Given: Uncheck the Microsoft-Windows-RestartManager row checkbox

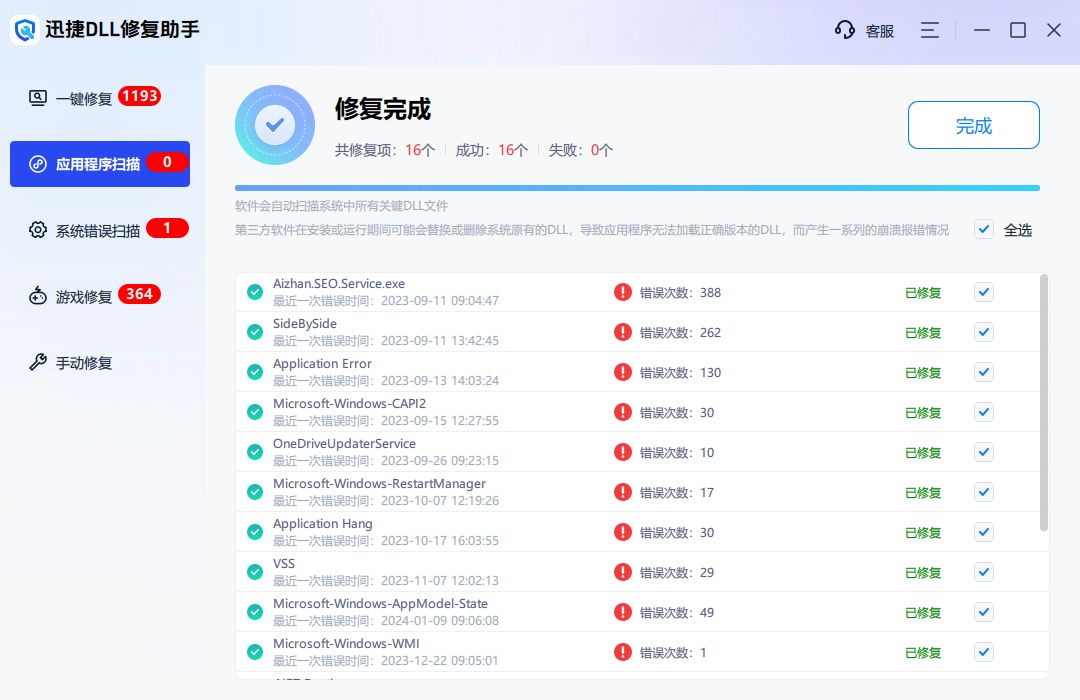Looking at the screenshot, I should click(984, 492).
